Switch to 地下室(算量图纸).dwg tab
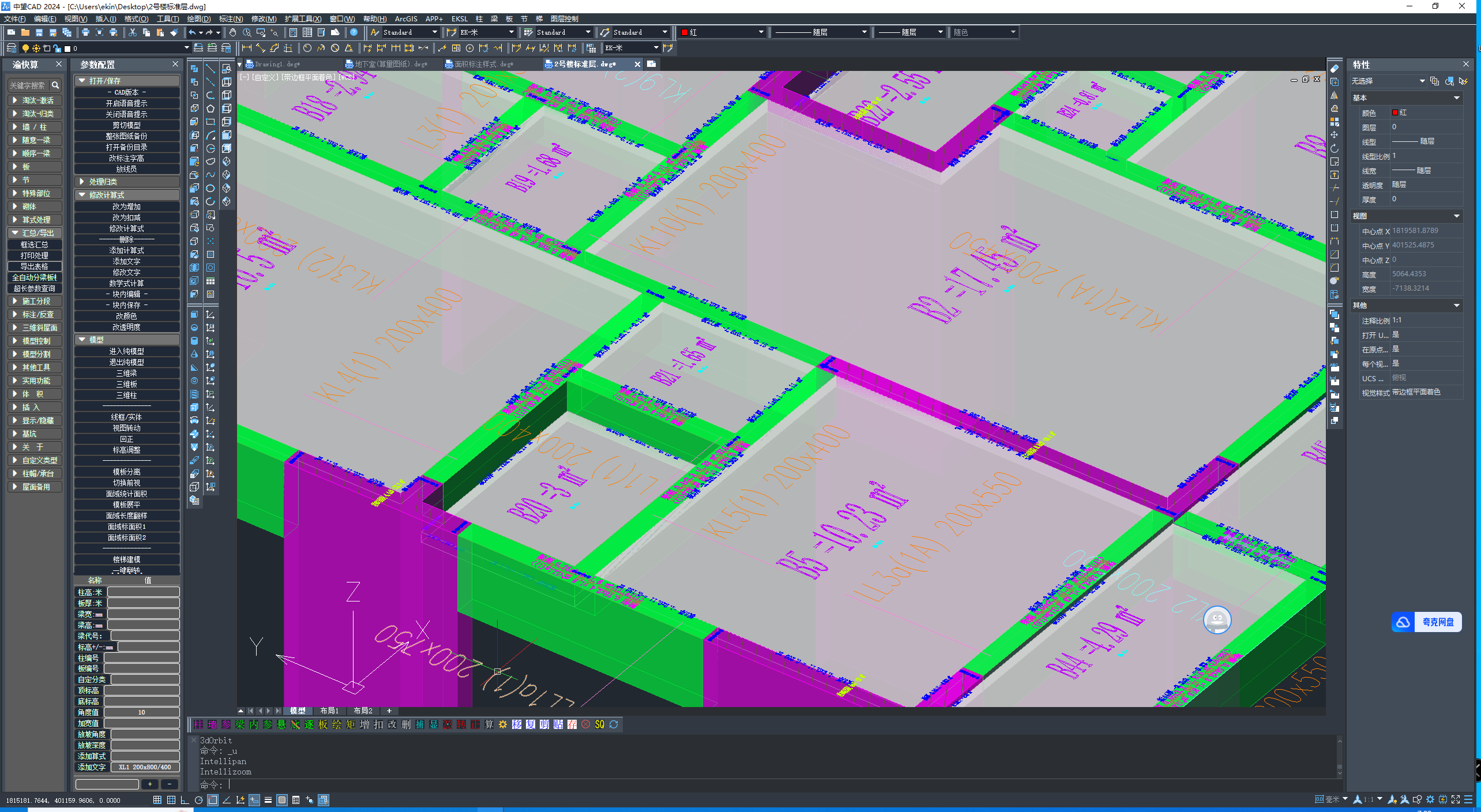Image resolution: width=1481 pixels, height=812 pixels. (386, 64)
